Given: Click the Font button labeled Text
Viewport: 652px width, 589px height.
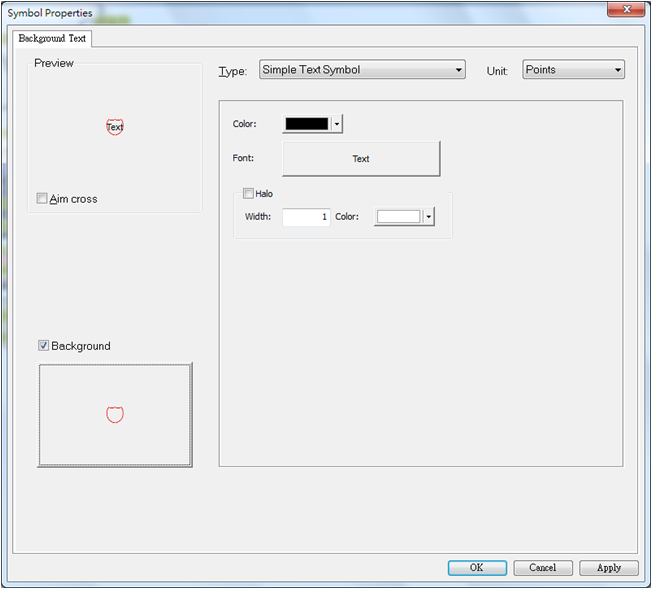Looking at the screenshot, I should coord(361,159).
